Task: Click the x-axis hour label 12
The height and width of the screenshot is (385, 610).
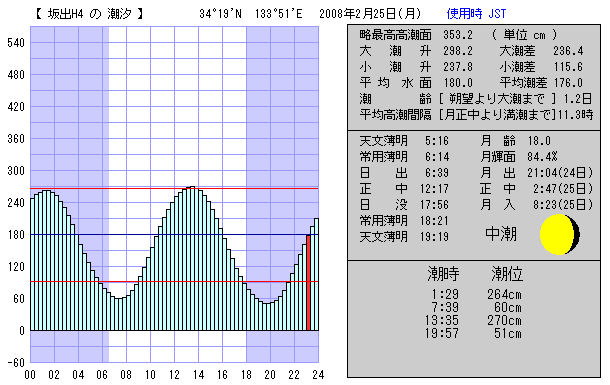Action: 174,375
